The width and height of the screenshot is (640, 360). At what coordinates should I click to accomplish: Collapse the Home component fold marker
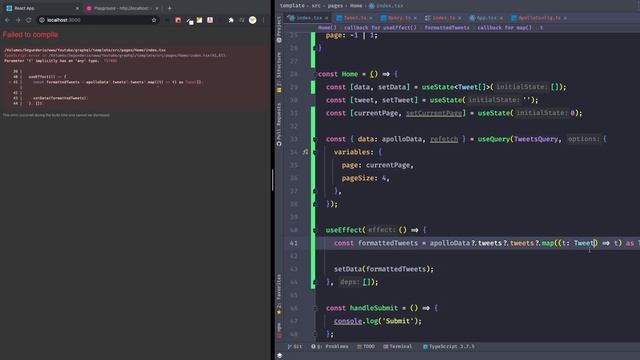pyautogui.click(x=315, y=74)
